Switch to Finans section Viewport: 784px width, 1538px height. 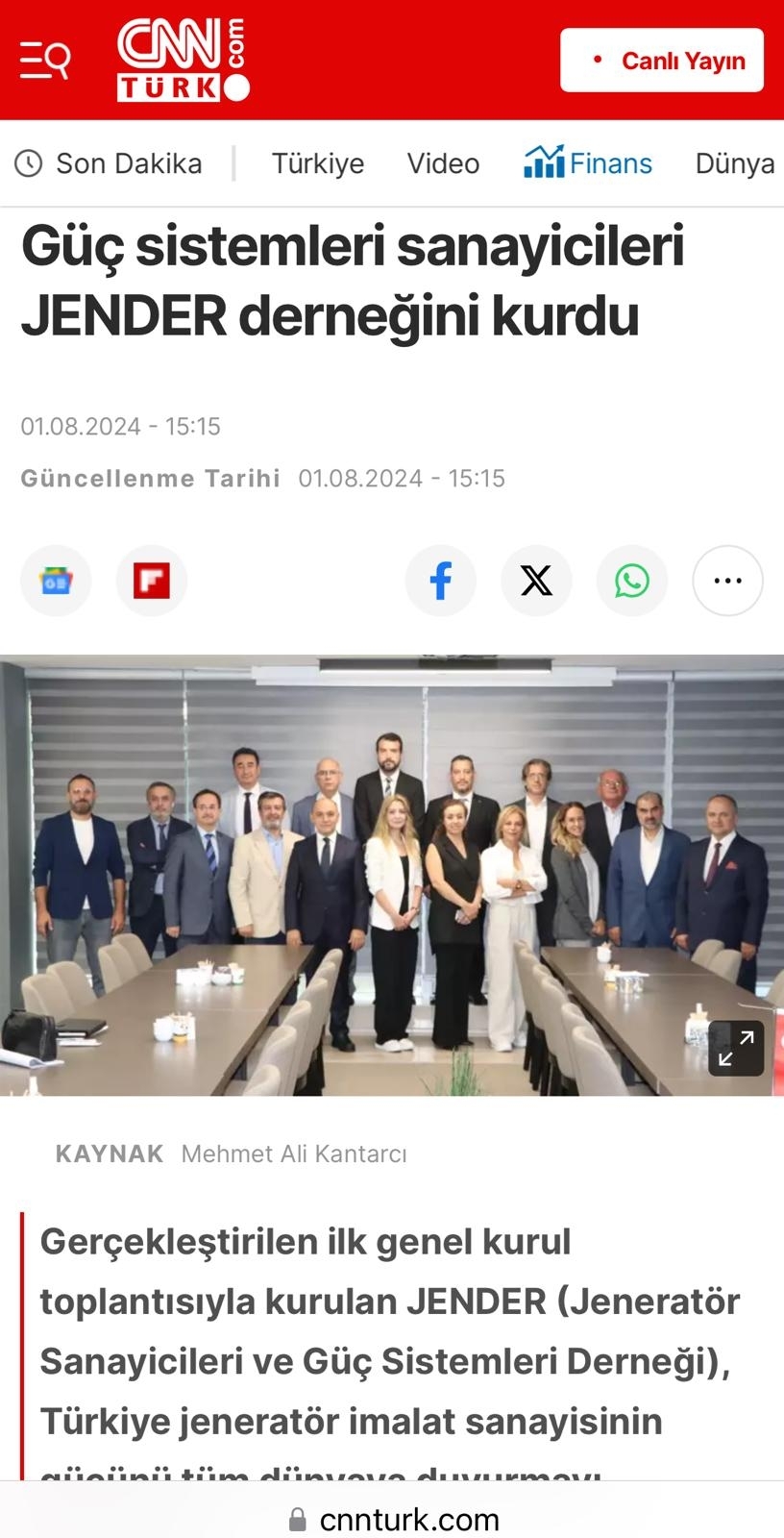point(588,162)
